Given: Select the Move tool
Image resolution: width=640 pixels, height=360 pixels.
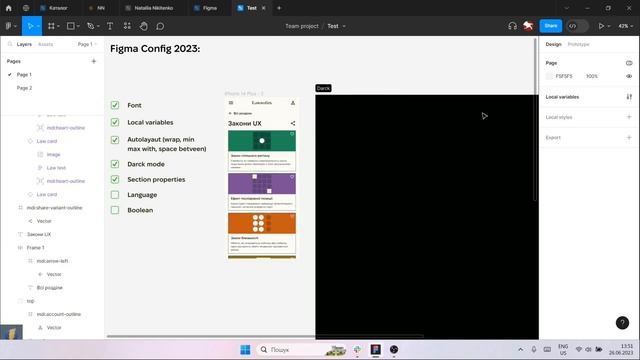Looking at the screenshot, I should [30, 26].
